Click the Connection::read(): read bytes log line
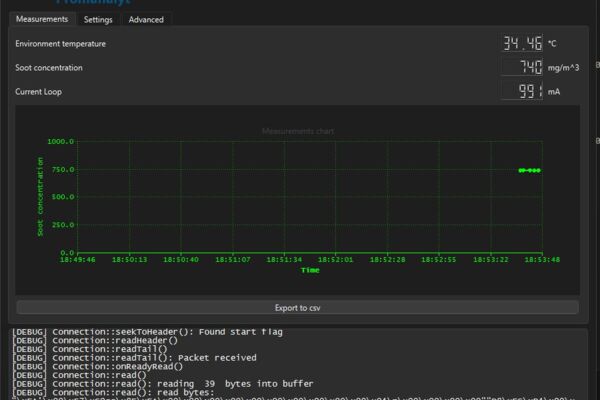Screen dimensions: 600x400 113,392
